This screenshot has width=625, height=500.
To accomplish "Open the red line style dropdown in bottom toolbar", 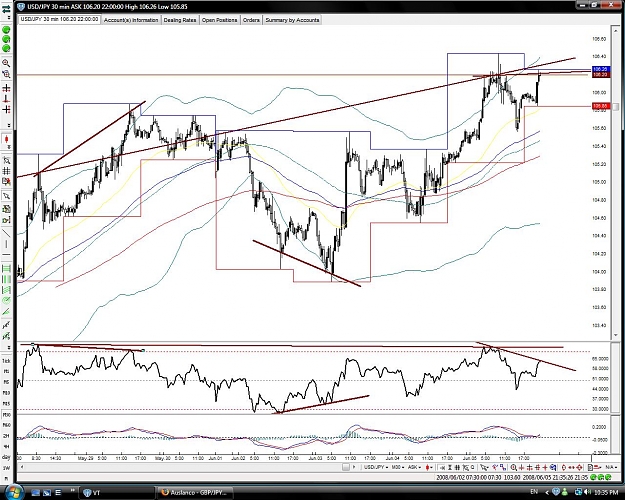I will click(597, 467).
